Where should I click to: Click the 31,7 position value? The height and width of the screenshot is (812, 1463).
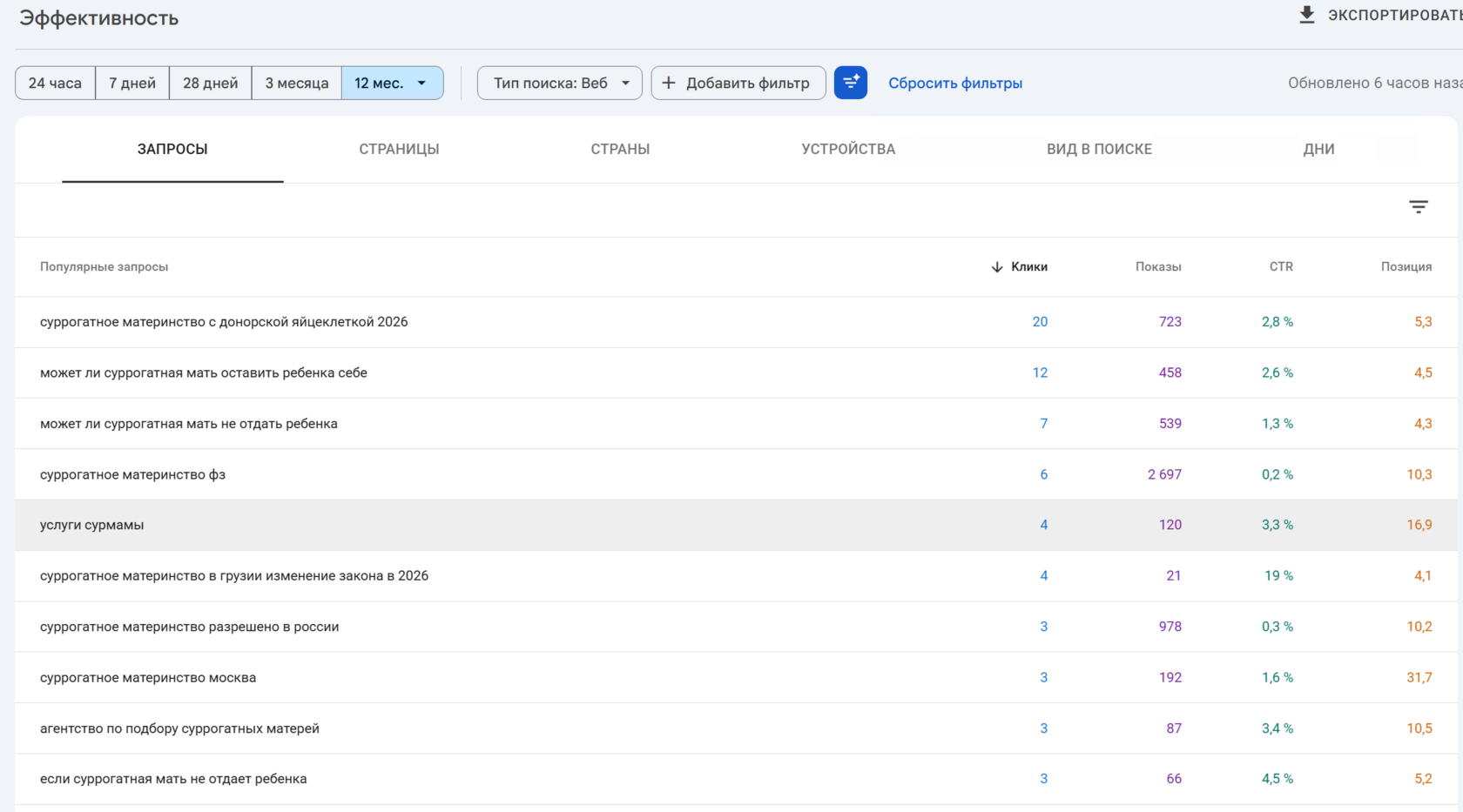tap(1419, 677)
